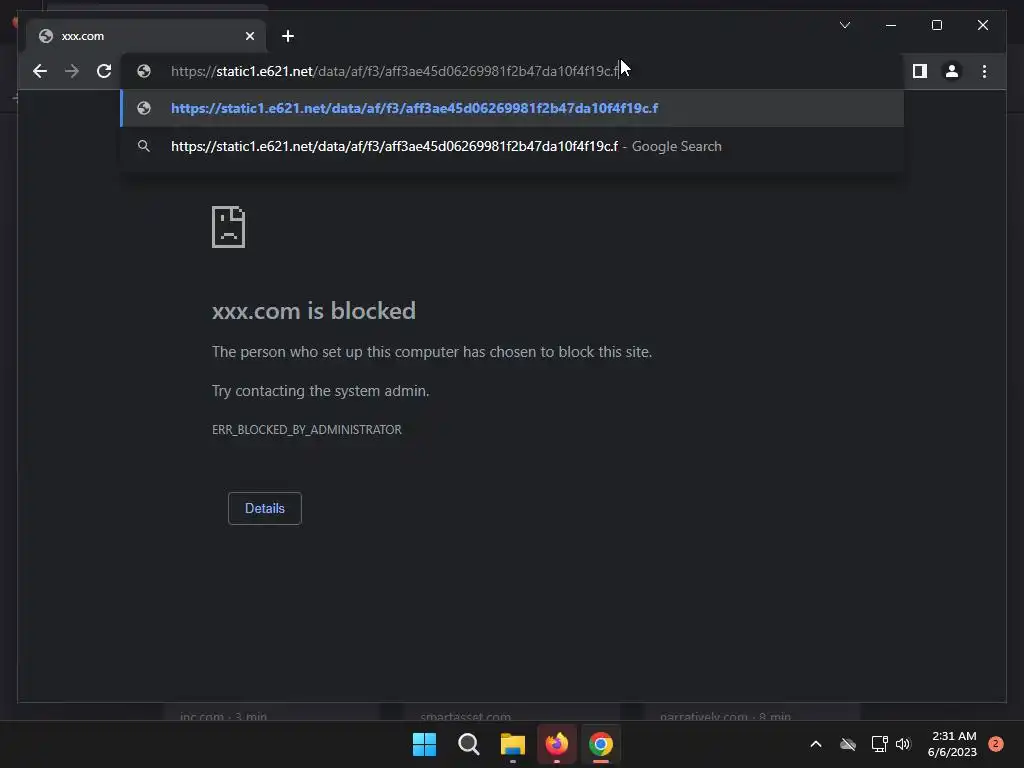The image size is (1024, 768).
Task: Click the forward navigation arrow
Action: 72,71
